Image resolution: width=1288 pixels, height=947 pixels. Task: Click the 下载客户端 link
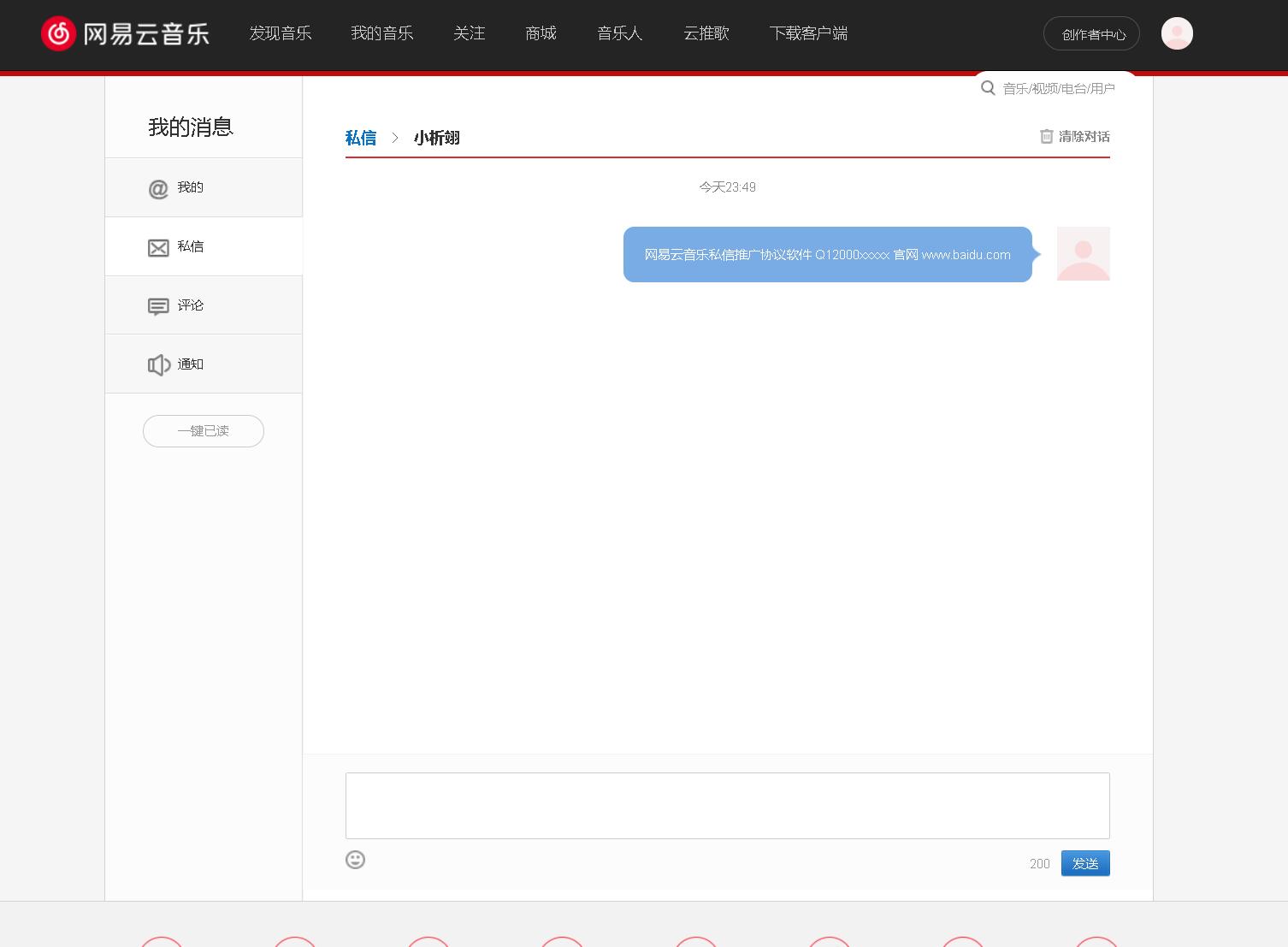point(808,33)
